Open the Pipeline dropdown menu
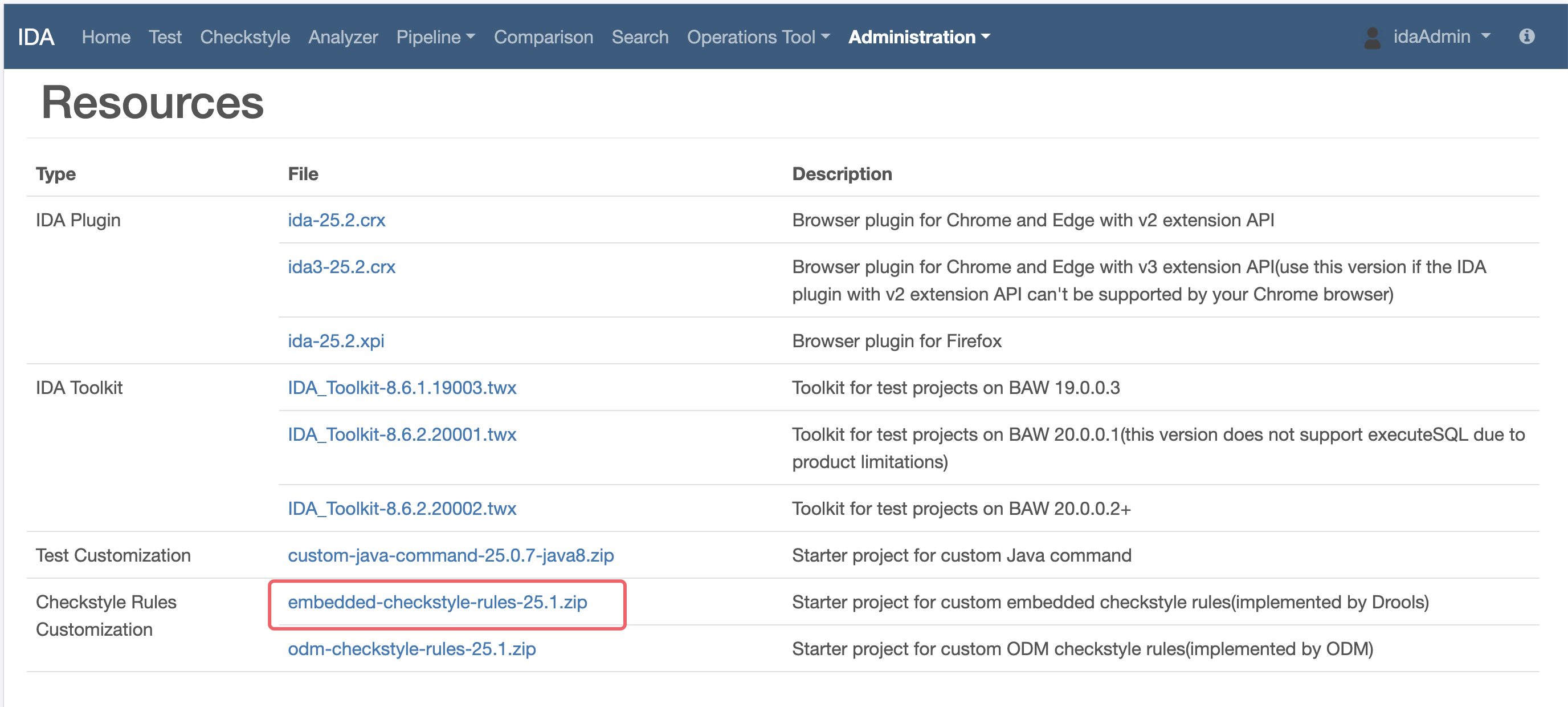This screenshot has height=707, width=1568. (435, 37)
